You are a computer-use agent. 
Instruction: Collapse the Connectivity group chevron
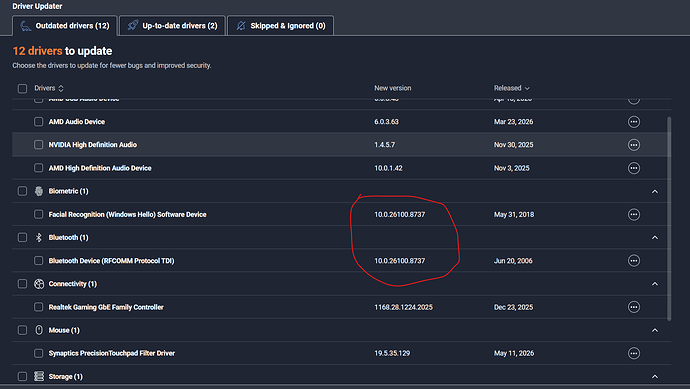click(655, 284)
